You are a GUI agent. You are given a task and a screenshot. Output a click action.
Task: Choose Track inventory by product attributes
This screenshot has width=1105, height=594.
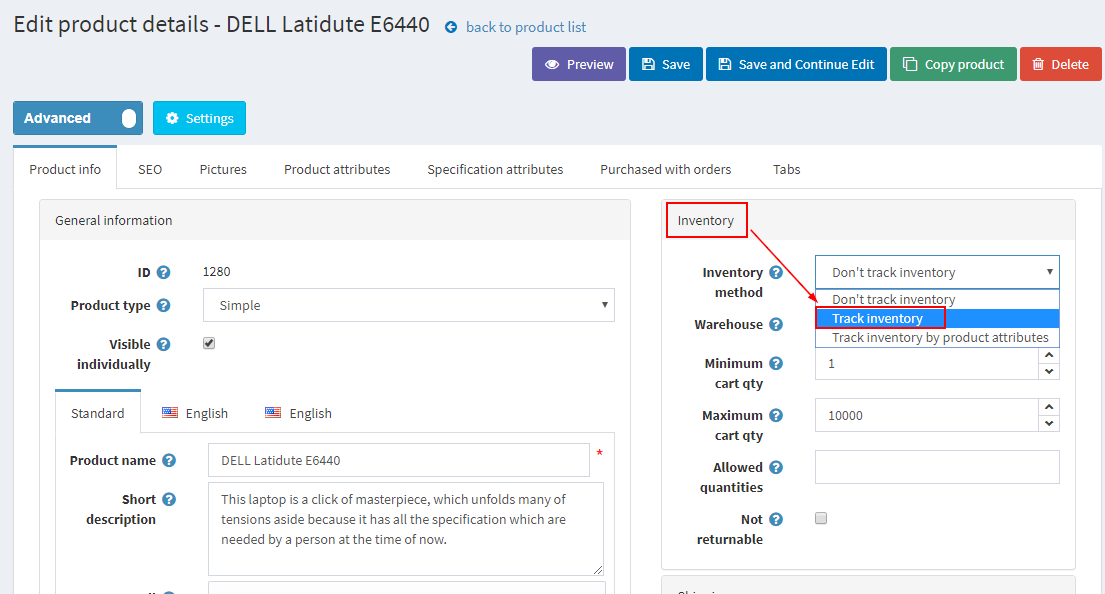(937, 338)
